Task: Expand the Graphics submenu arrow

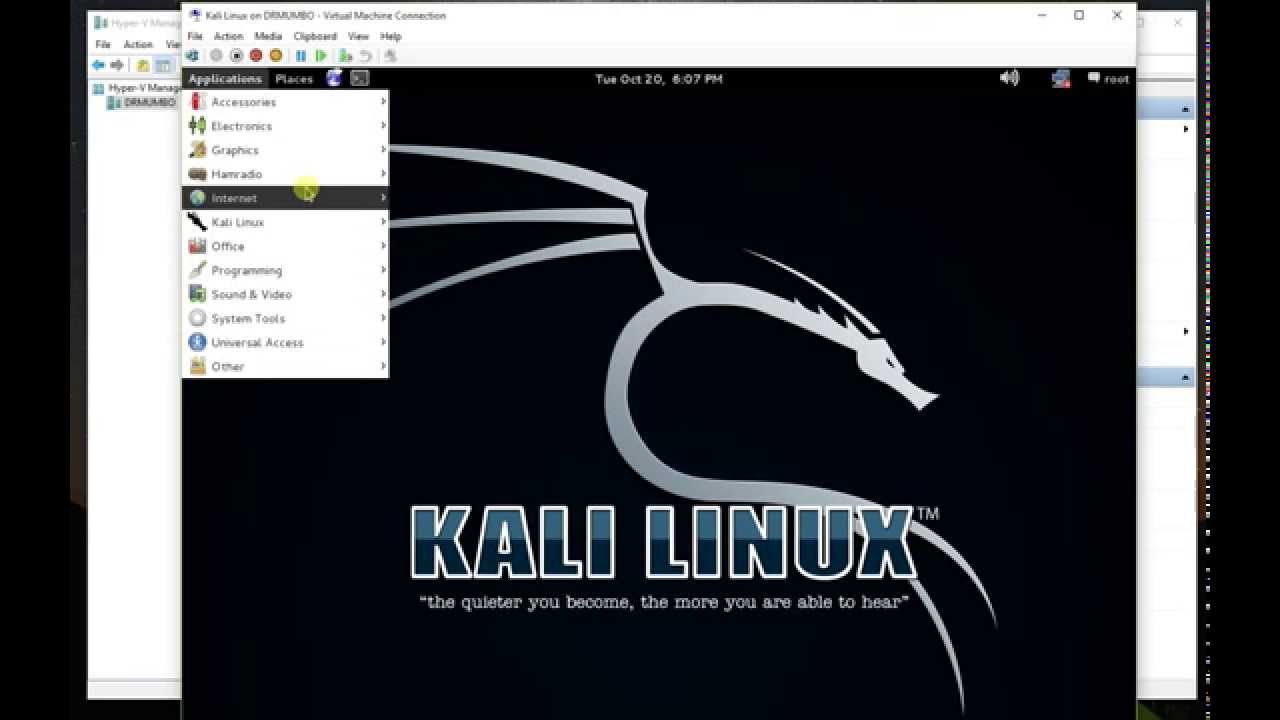Action: click(383, 150)
